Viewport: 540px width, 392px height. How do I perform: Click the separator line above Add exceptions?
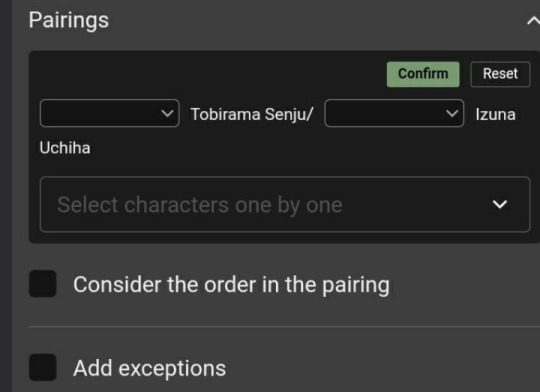click(x=284, y=326)
